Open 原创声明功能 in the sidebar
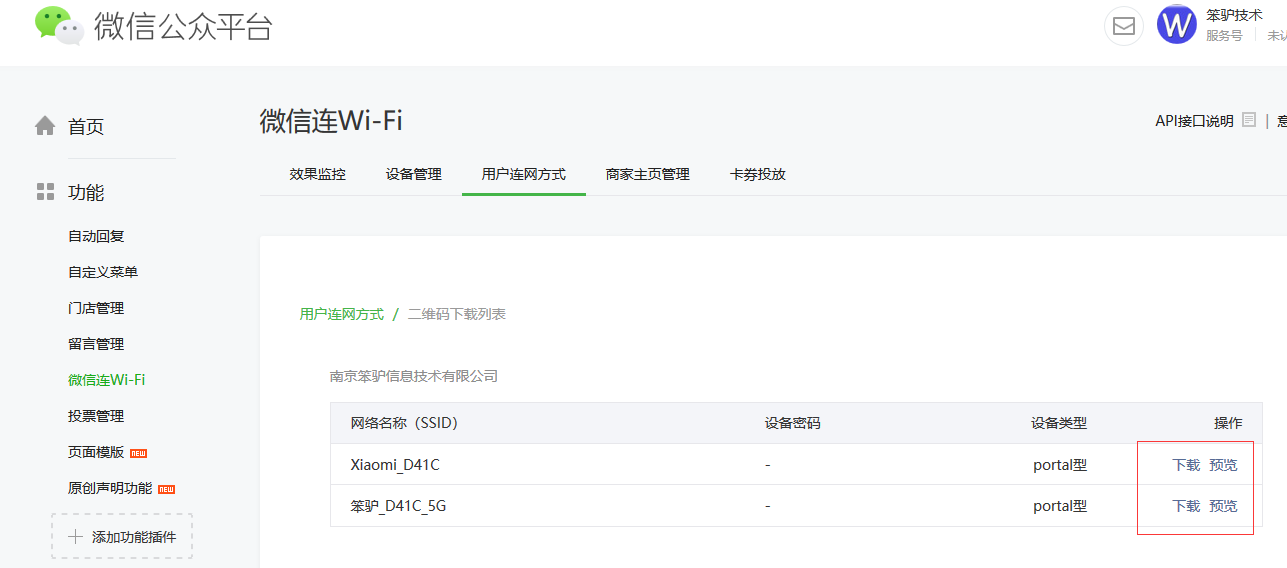The height and width of the screenshot is (568, 1287). 110,488
